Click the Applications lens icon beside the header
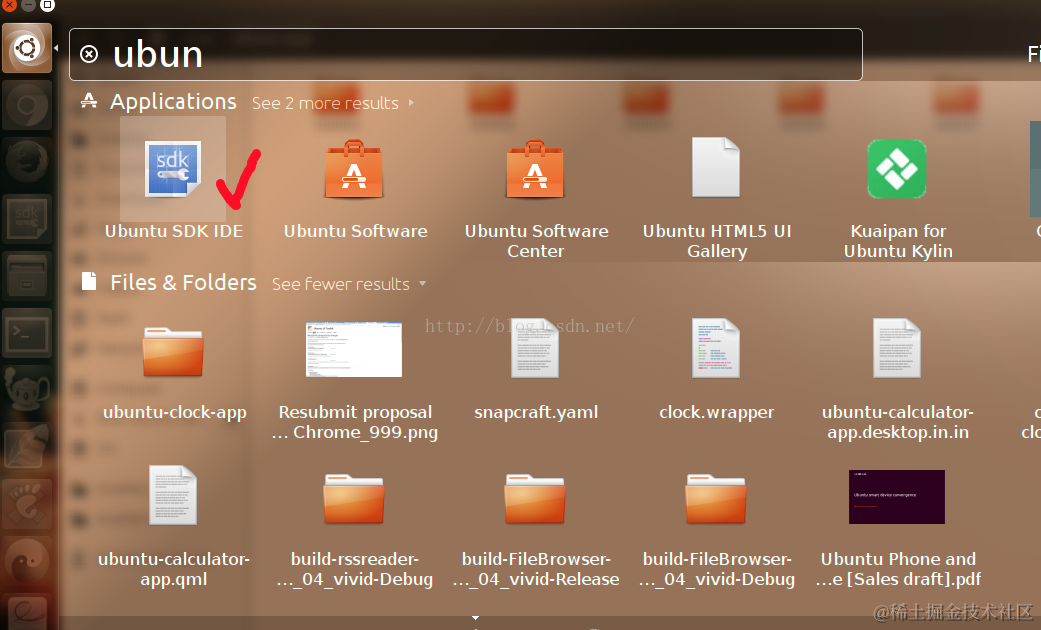The height and width of the screenshot is (630, 1041). pyautogui.click(x=89, y=102)
